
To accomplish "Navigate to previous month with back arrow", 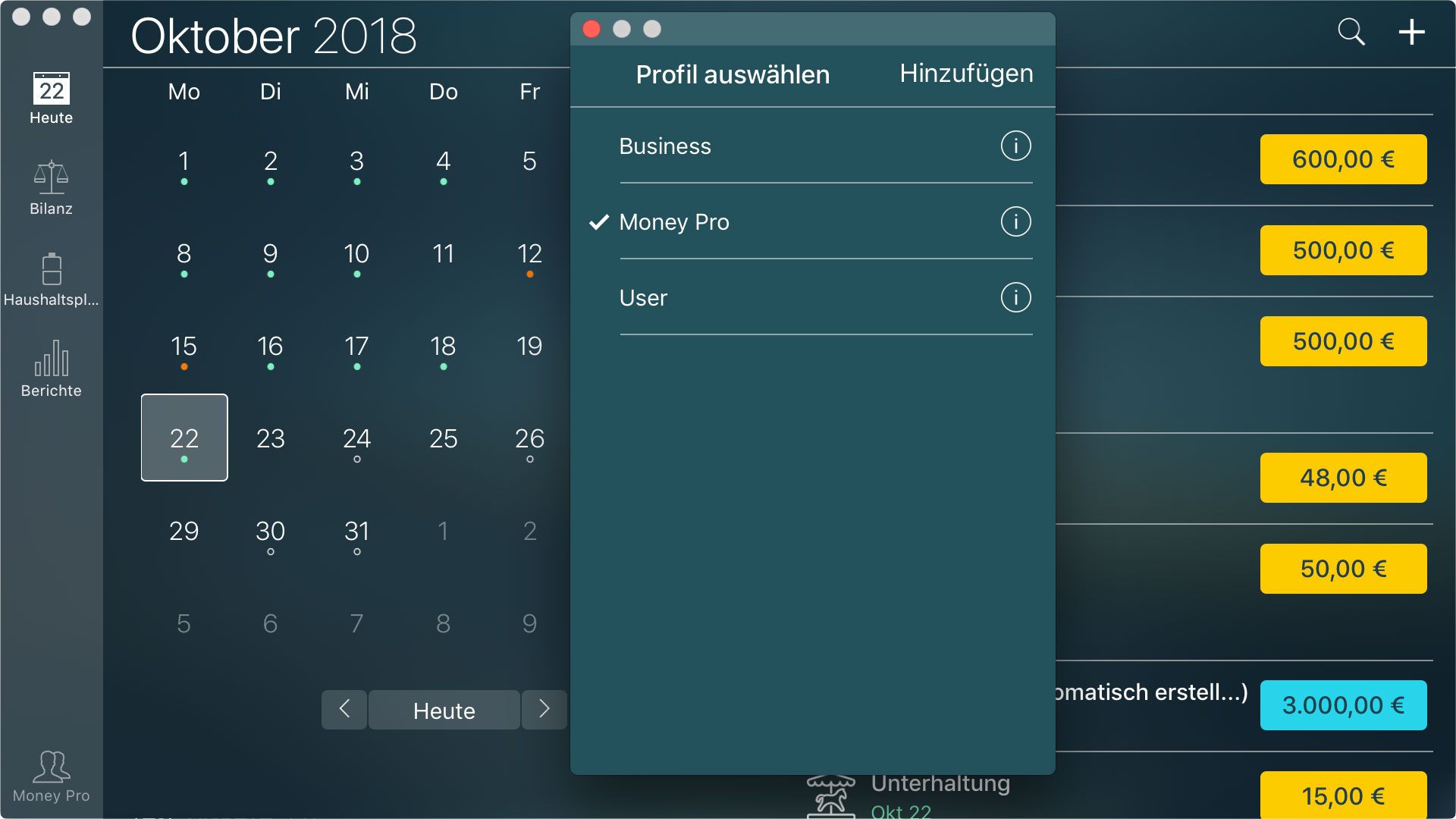I will coord(344,711).
